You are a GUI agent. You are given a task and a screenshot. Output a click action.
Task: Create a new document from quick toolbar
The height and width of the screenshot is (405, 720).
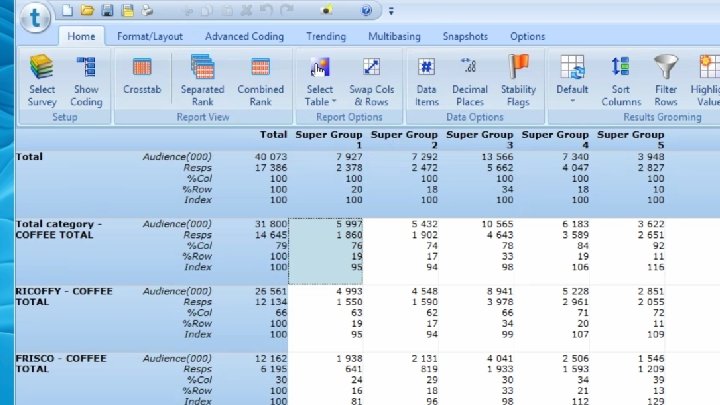click(68, 10)
